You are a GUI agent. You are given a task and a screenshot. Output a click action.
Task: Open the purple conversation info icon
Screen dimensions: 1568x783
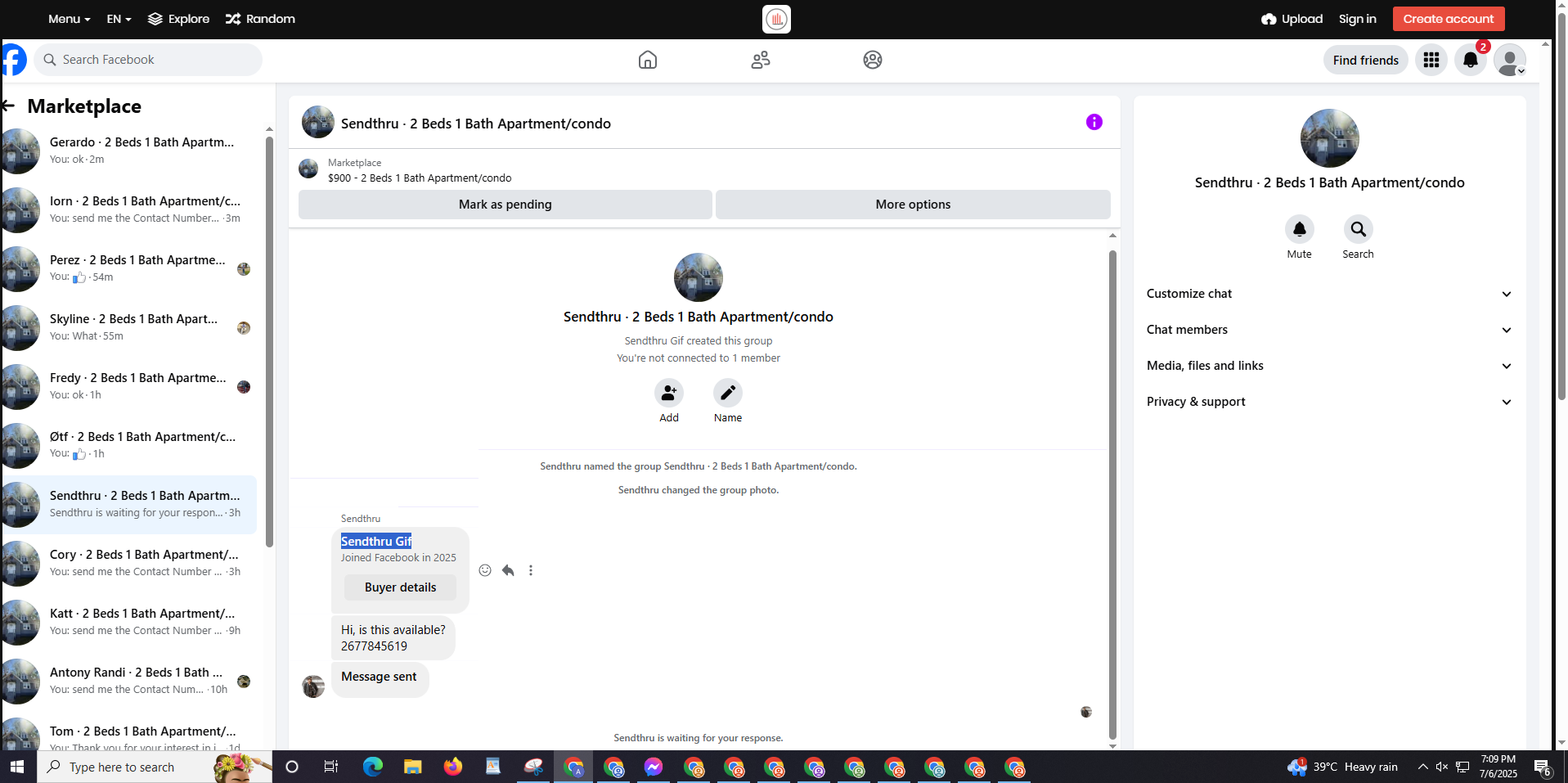[1094, 122]
